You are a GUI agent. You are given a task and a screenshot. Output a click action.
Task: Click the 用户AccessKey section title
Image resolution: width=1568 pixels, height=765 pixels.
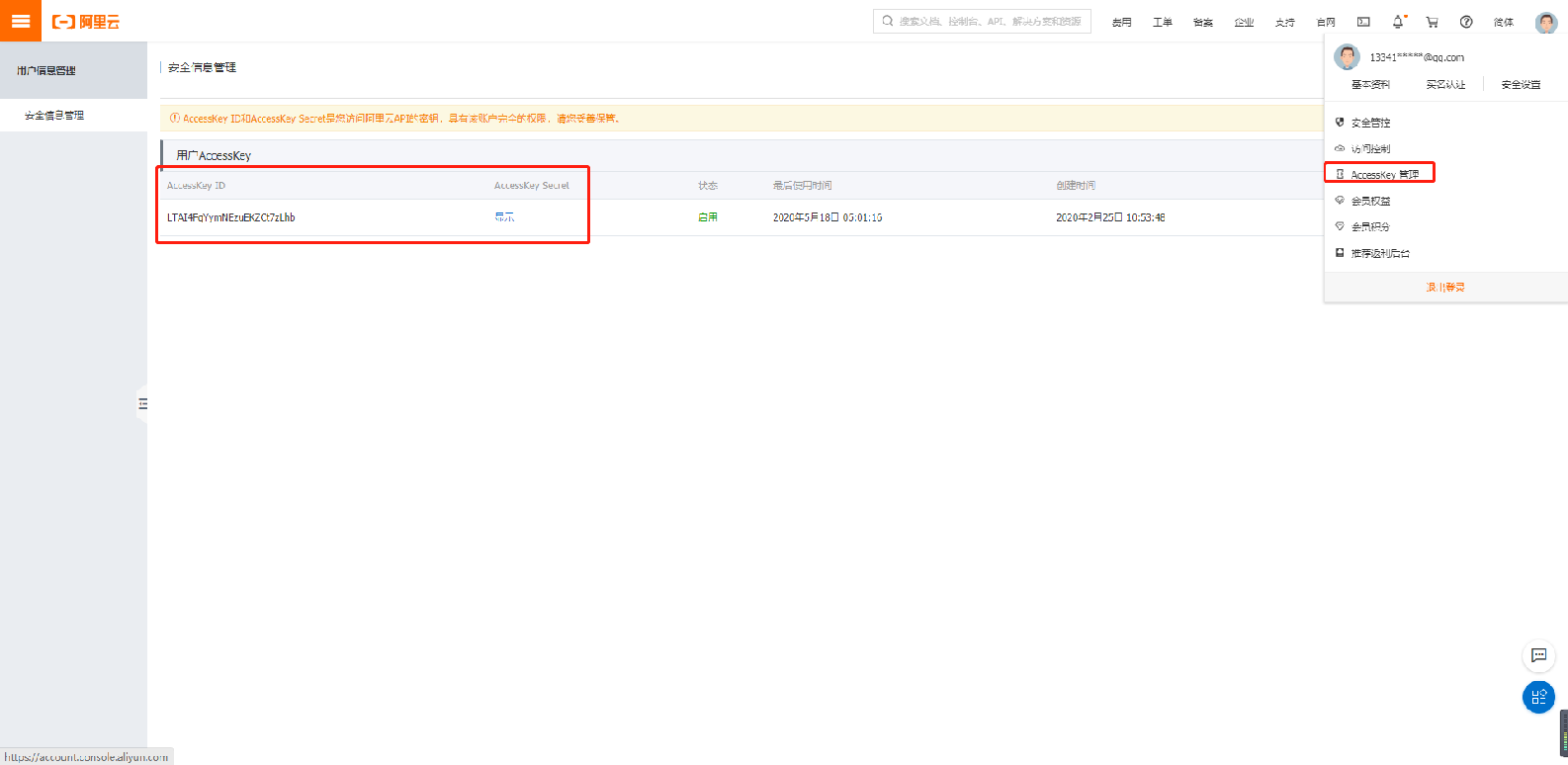(x=214, y=156)
